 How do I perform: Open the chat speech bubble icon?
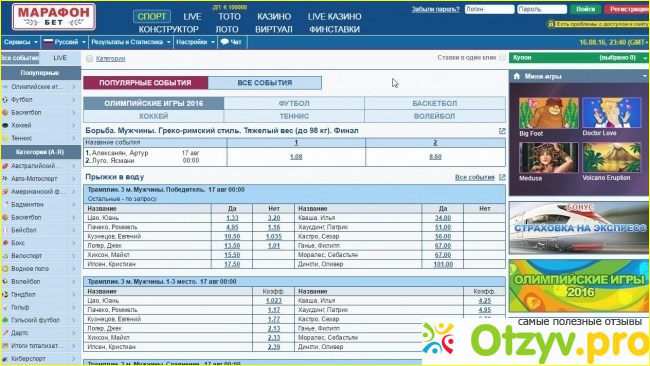[224, 42]
